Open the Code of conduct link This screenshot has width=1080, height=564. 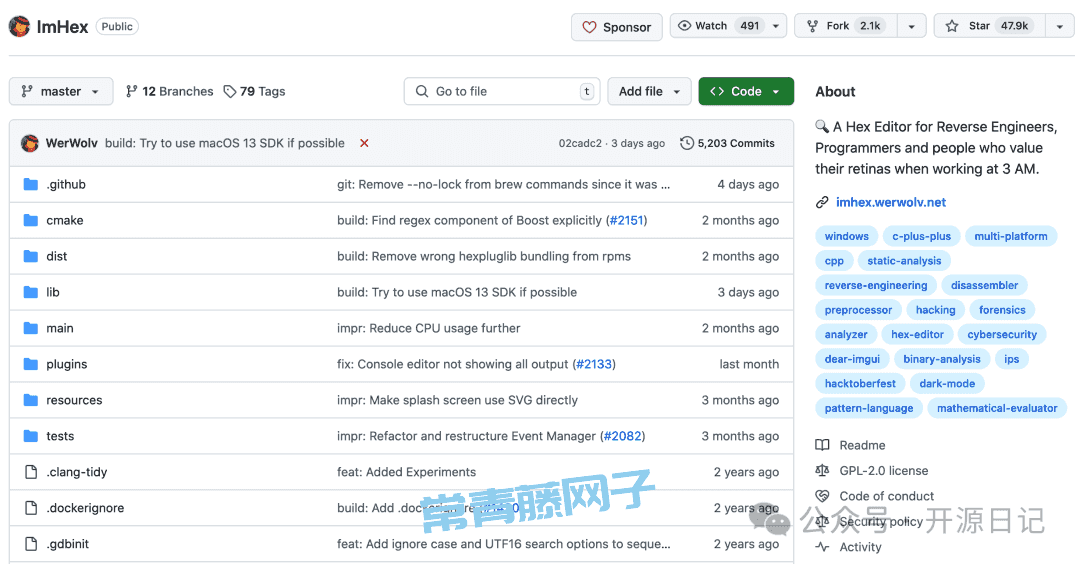point(886,496)
